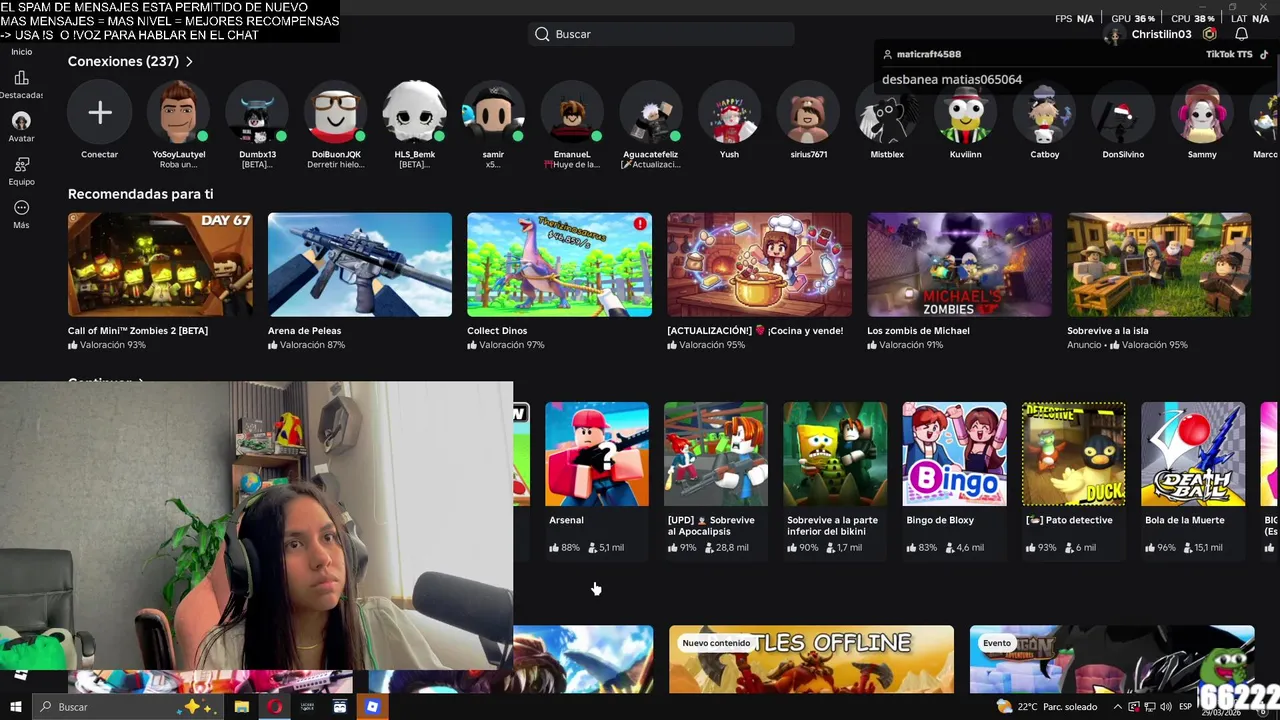Open samir's connection avatar

(x=493, y=113)
